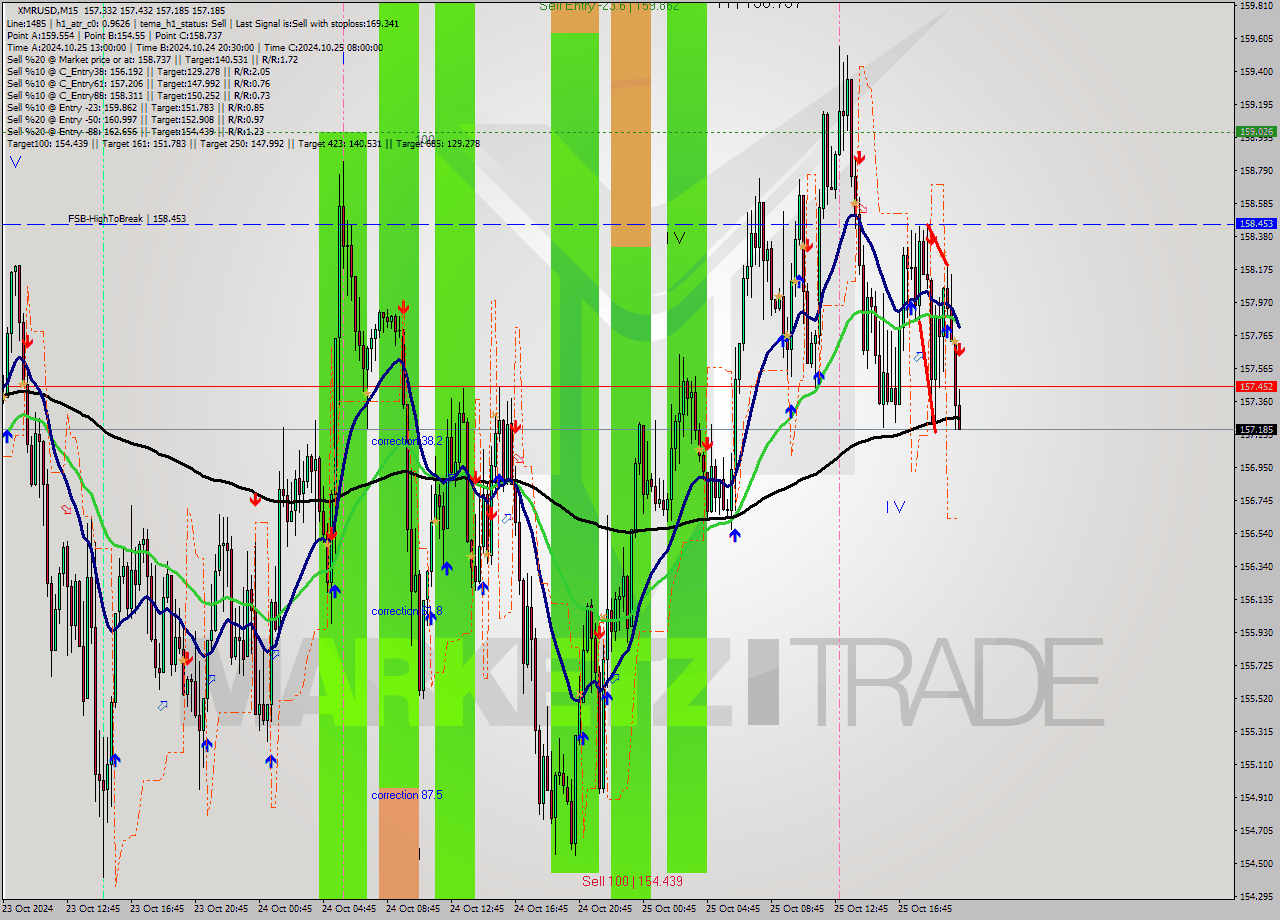Click the 24 Oct 12:45 time label
Image resolution: width=1280 pixels, height=920 pixels.
(x=477, y=909)
